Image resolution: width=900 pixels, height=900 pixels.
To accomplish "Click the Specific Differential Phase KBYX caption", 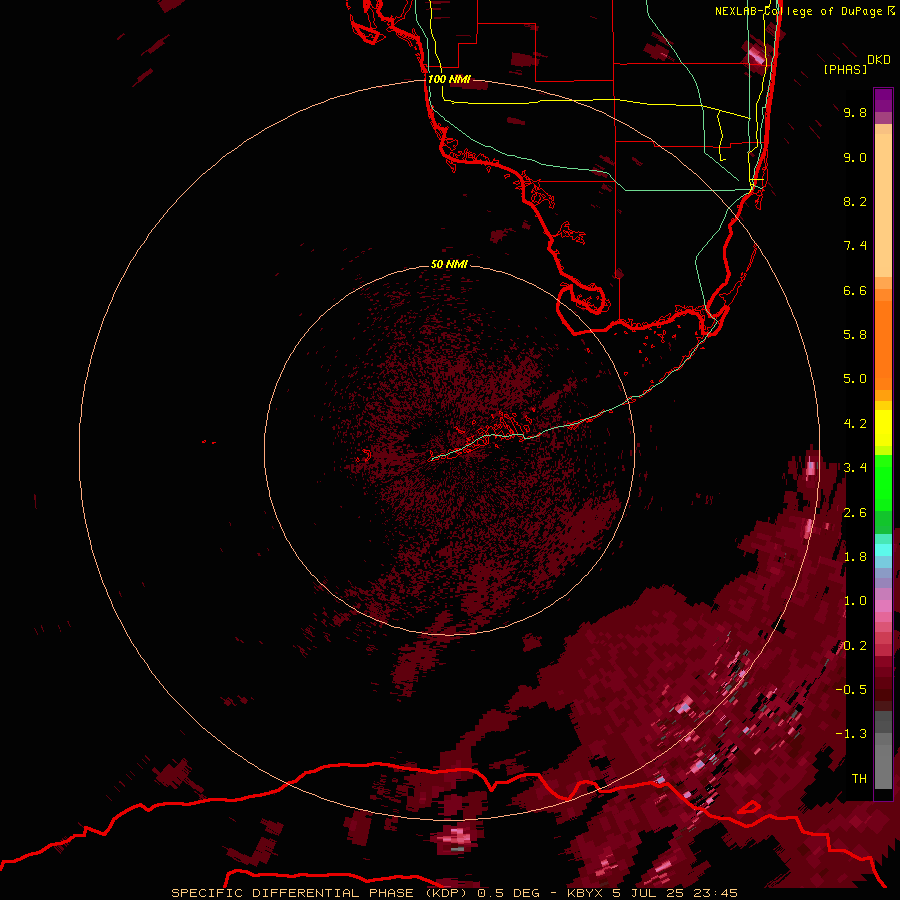I will tap(454, 893).
